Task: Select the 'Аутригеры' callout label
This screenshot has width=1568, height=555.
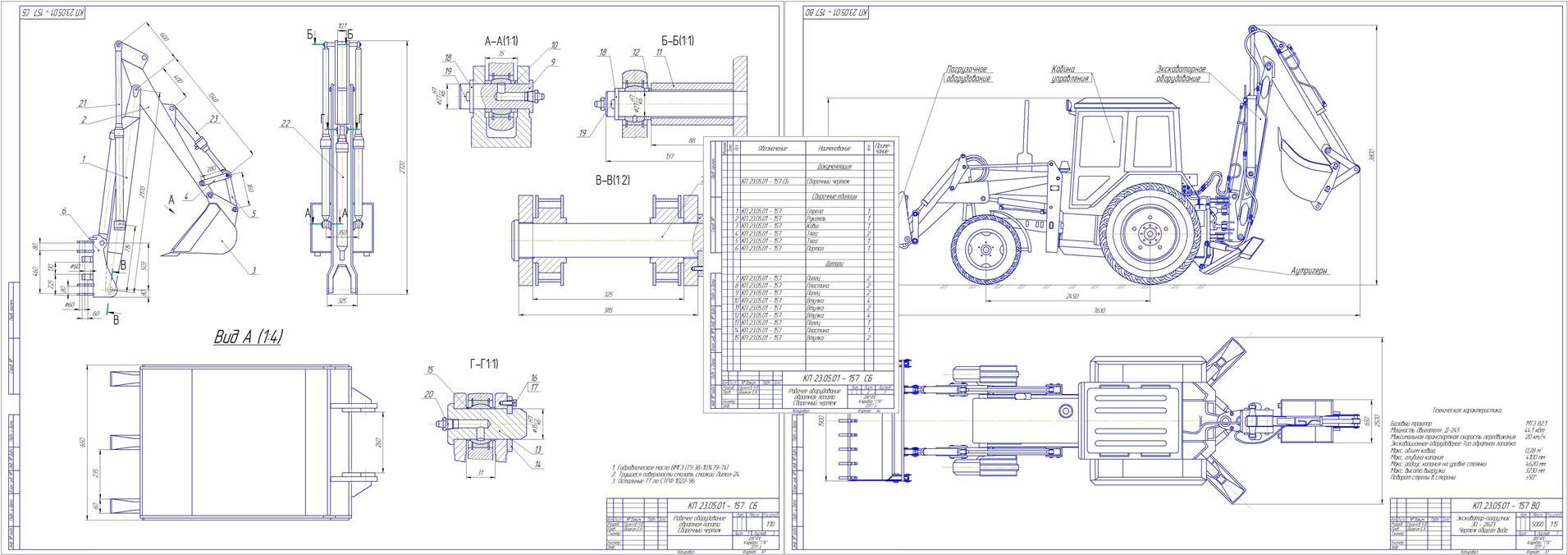Action: [1310, 271]
